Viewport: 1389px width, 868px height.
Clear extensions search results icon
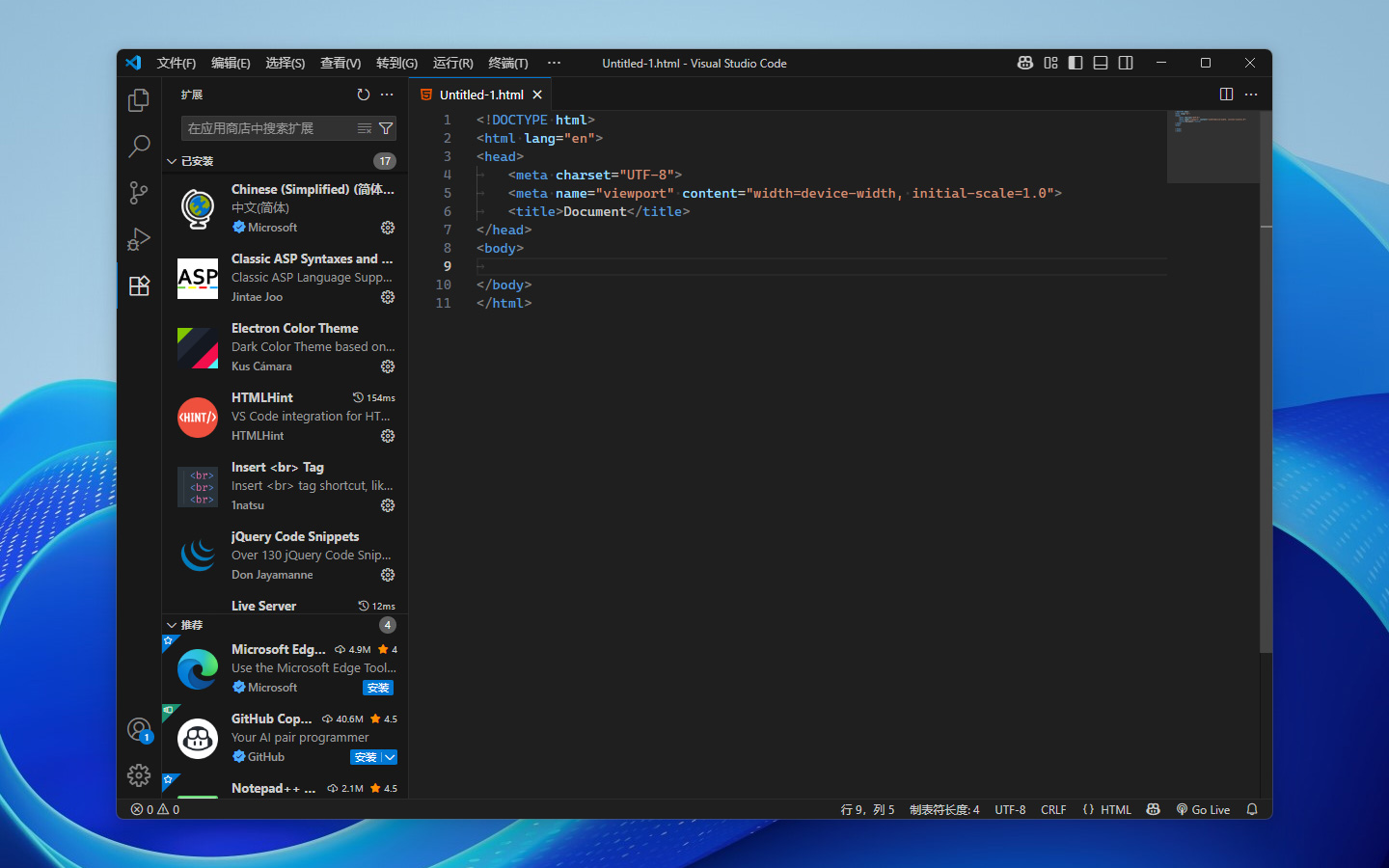point(364,128)
